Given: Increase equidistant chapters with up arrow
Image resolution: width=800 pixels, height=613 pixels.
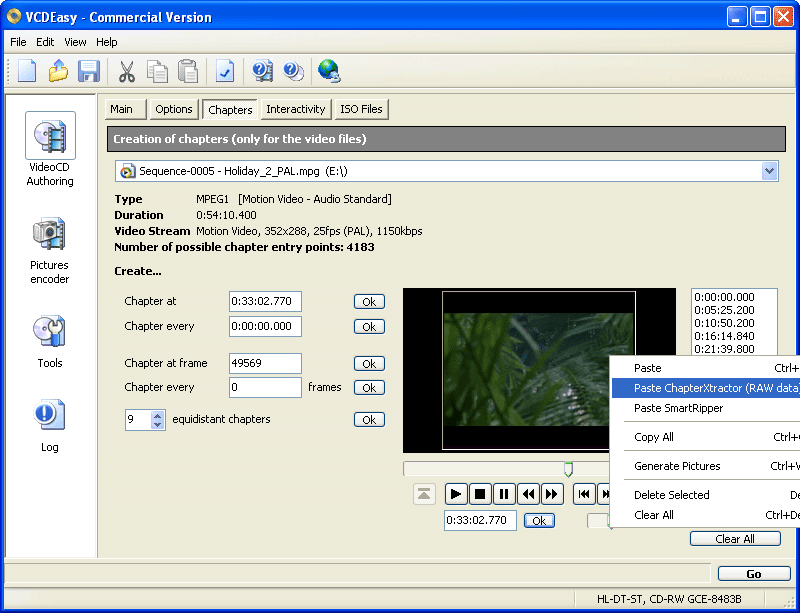Looking at the screenshot, I should [158, 415].
